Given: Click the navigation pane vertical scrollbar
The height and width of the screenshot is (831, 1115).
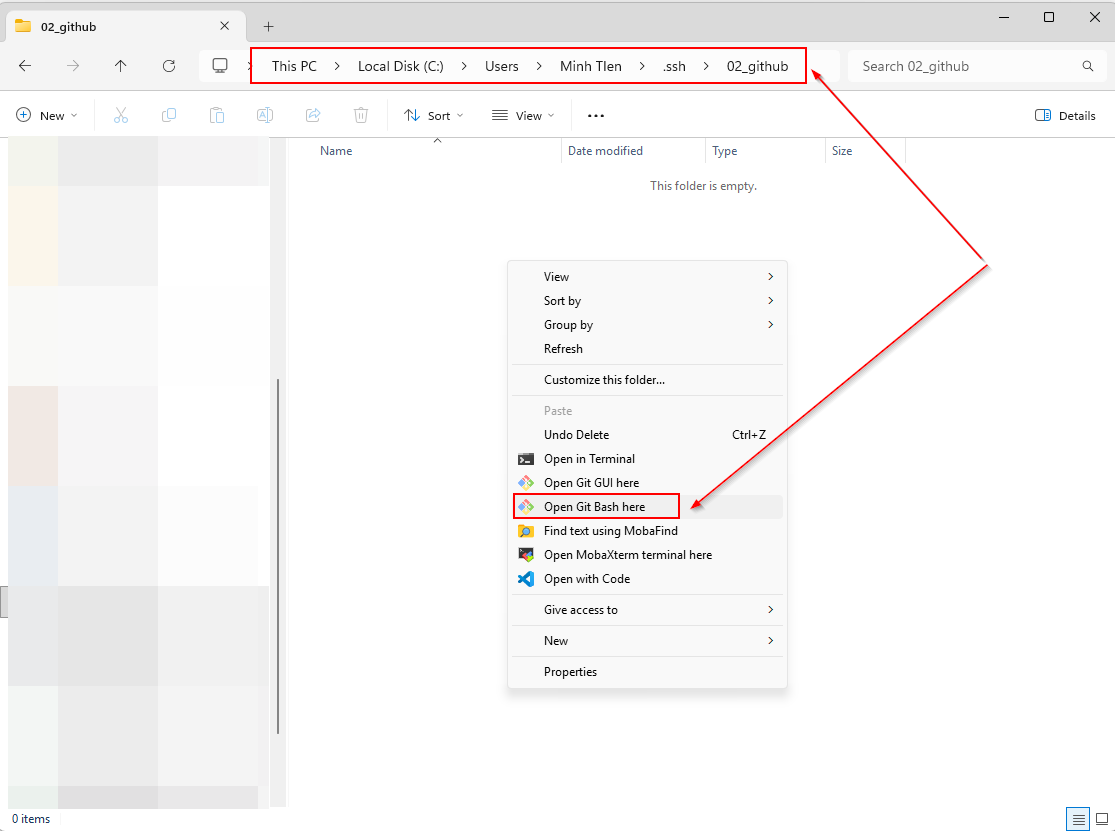Looking at the screenshot, I should pos(278,555).
